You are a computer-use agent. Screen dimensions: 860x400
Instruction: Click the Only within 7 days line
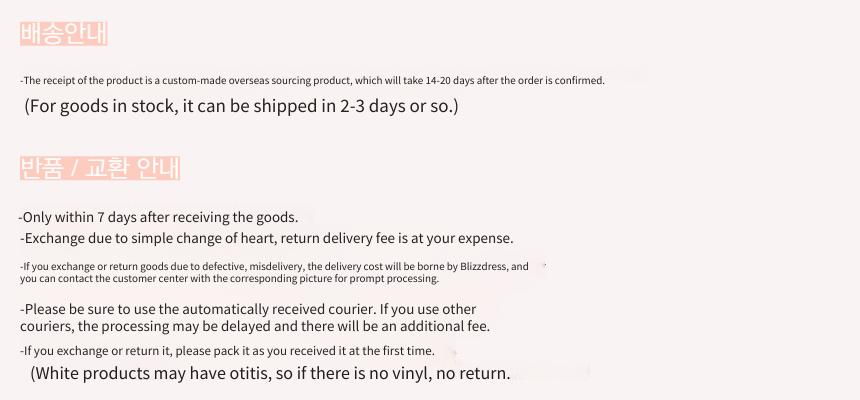pos(158,217)
